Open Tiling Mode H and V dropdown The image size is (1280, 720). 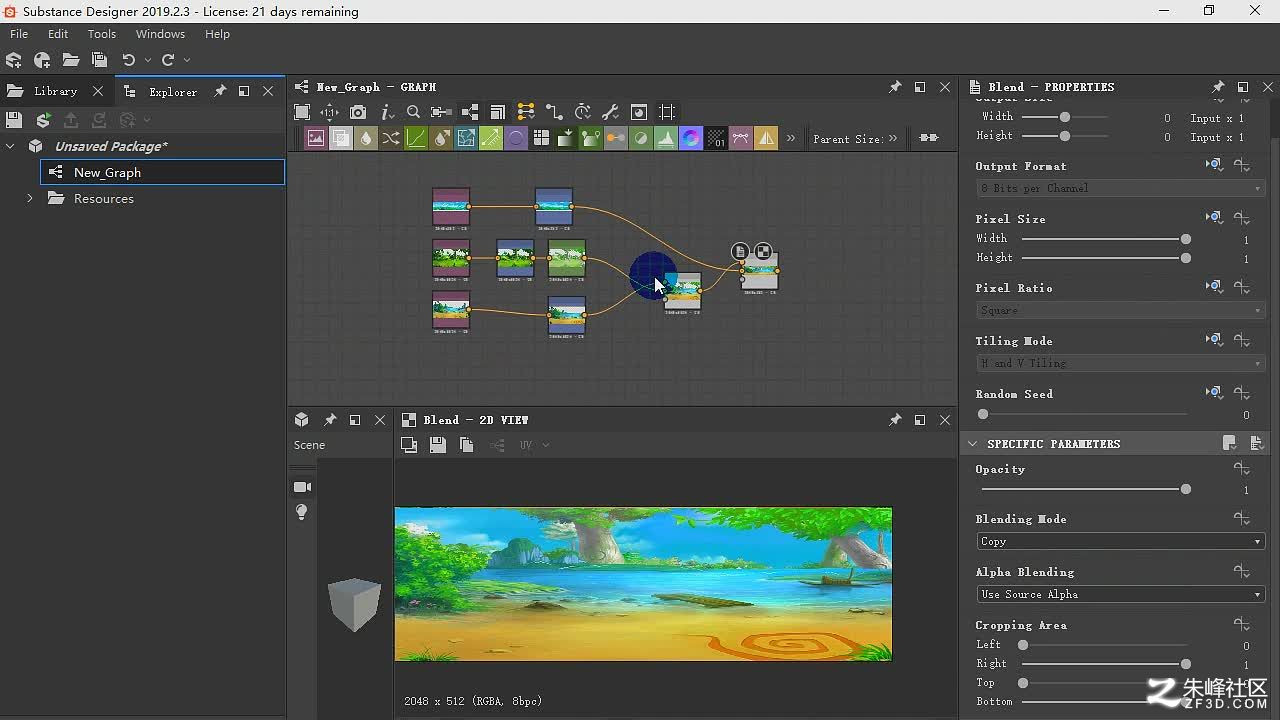[x=1121, y=363]
